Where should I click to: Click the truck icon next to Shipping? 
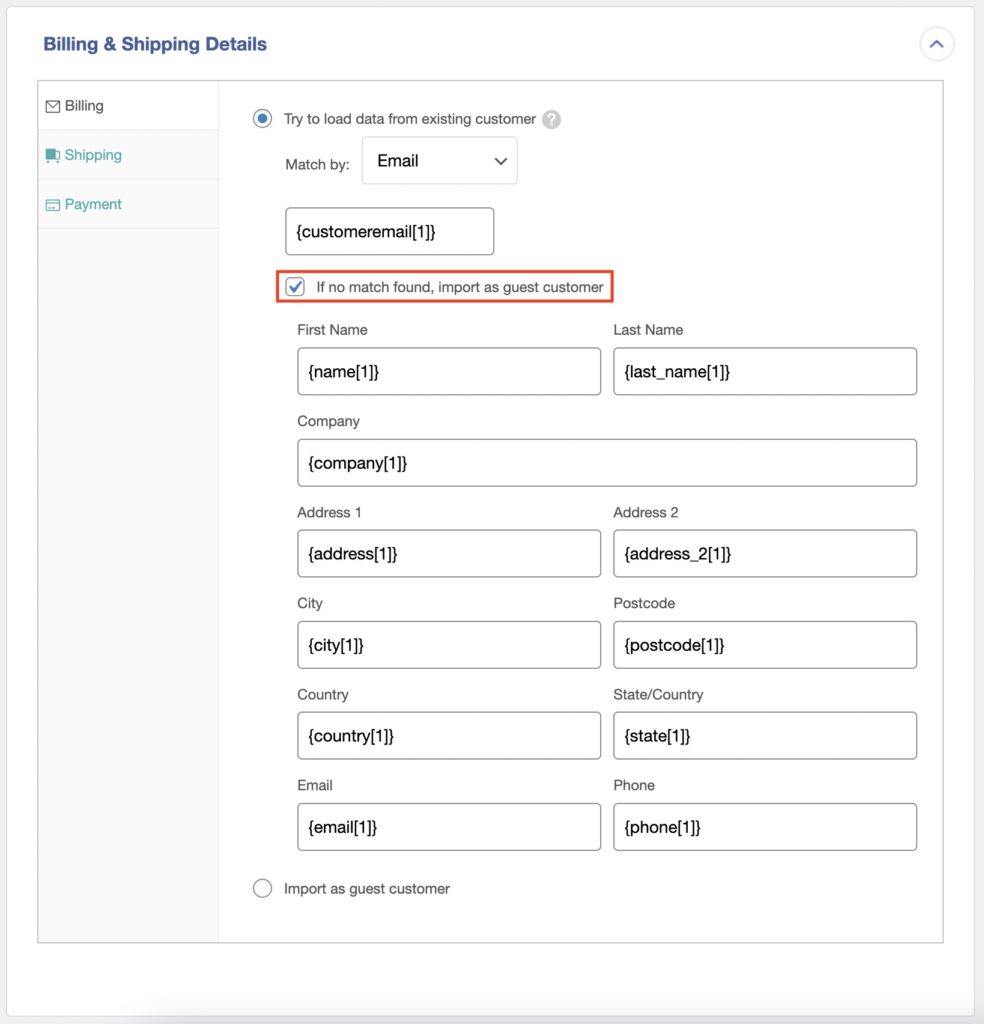(x=51, y=155)
